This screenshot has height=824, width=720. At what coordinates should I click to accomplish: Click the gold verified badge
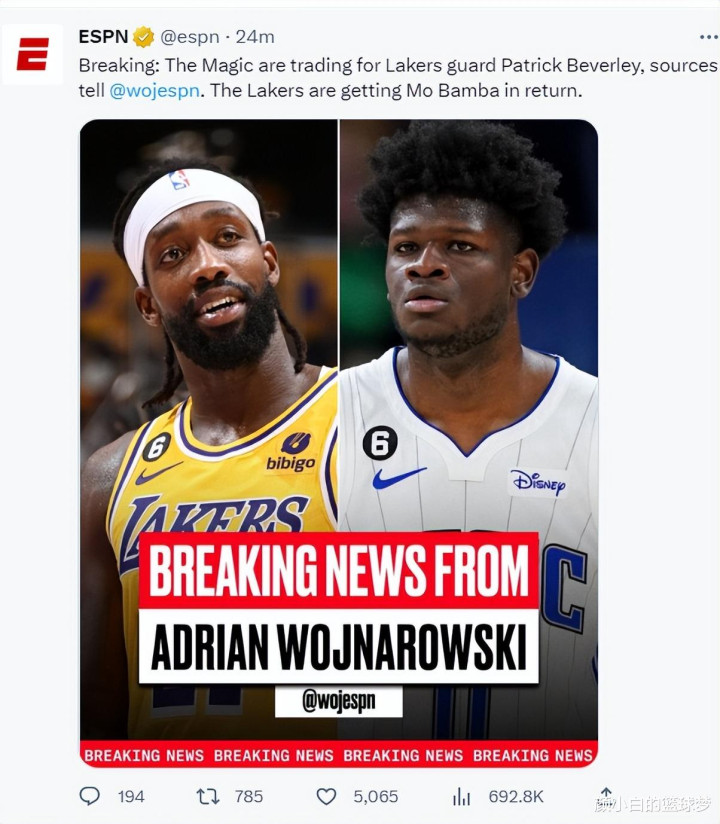pos(143,37)
